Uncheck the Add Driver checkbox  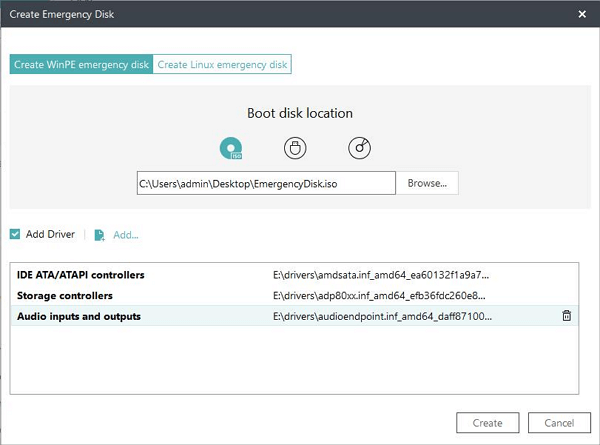[x=15, y=234]
